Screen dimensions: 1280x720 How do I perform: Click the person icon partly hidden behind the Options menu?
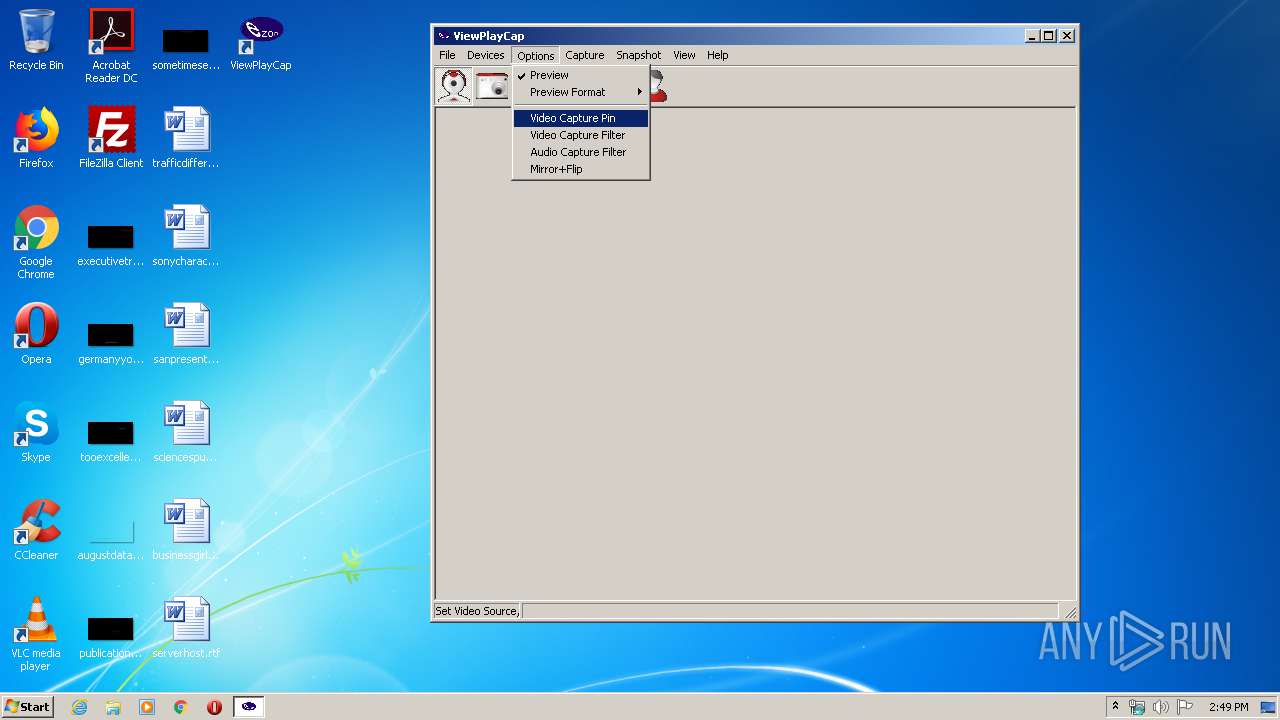click(x=659, y=86)
